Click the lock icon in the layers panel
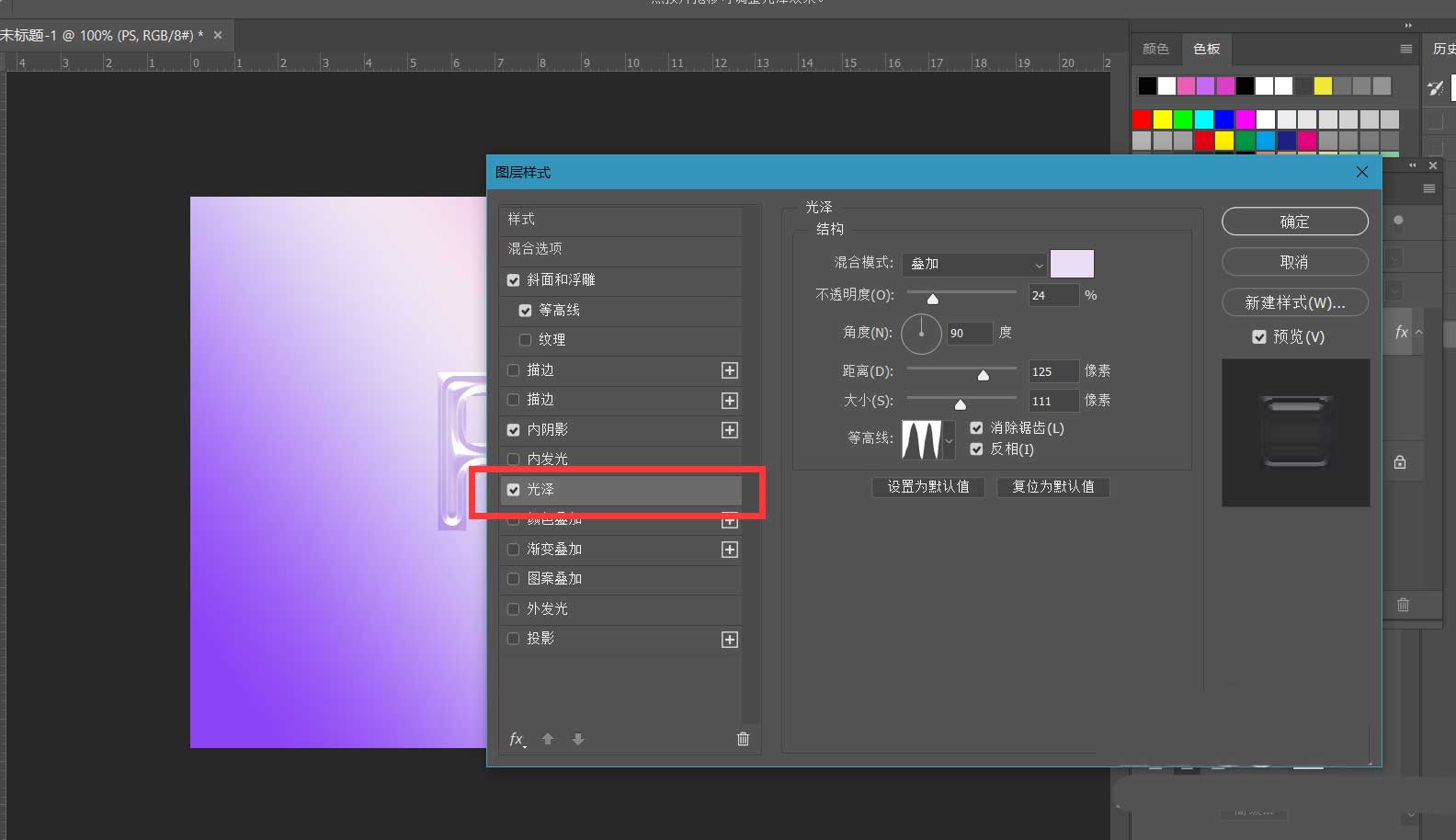The height and width of the screenshot is (840, 1456). (1400, 462)
